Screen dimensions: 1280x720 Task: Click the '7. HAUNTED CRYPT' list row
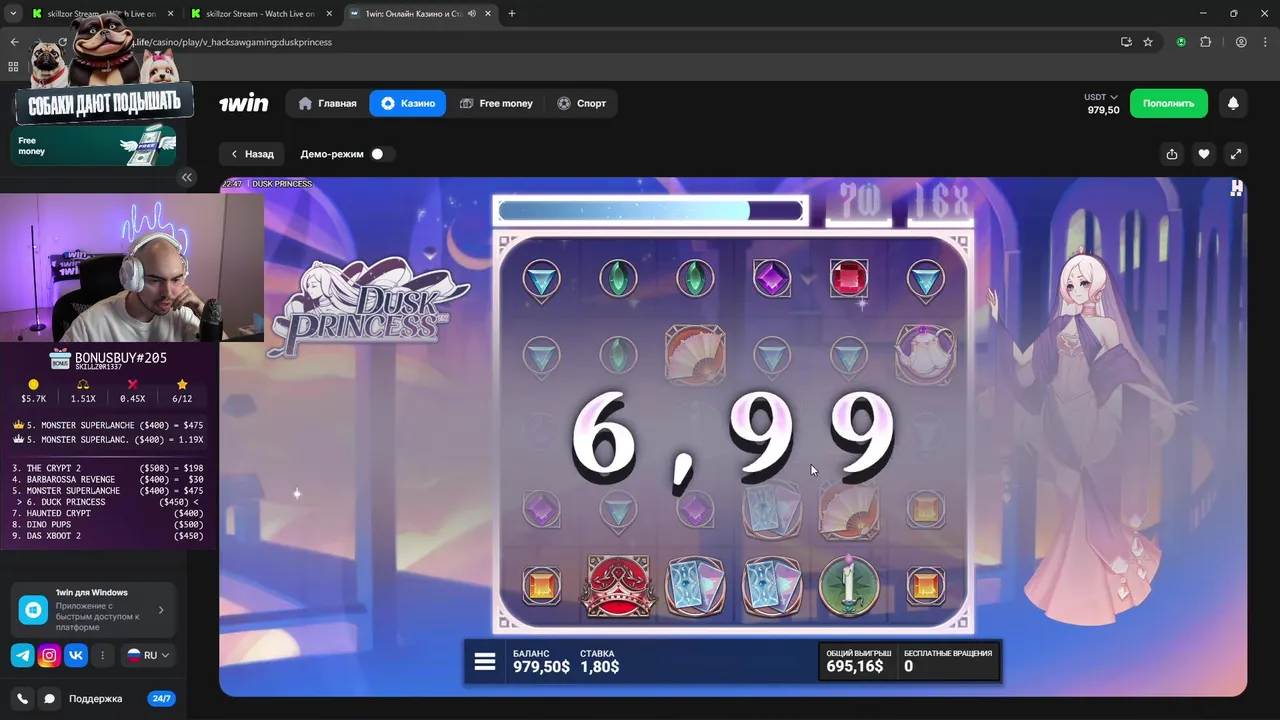pos(108,514)
